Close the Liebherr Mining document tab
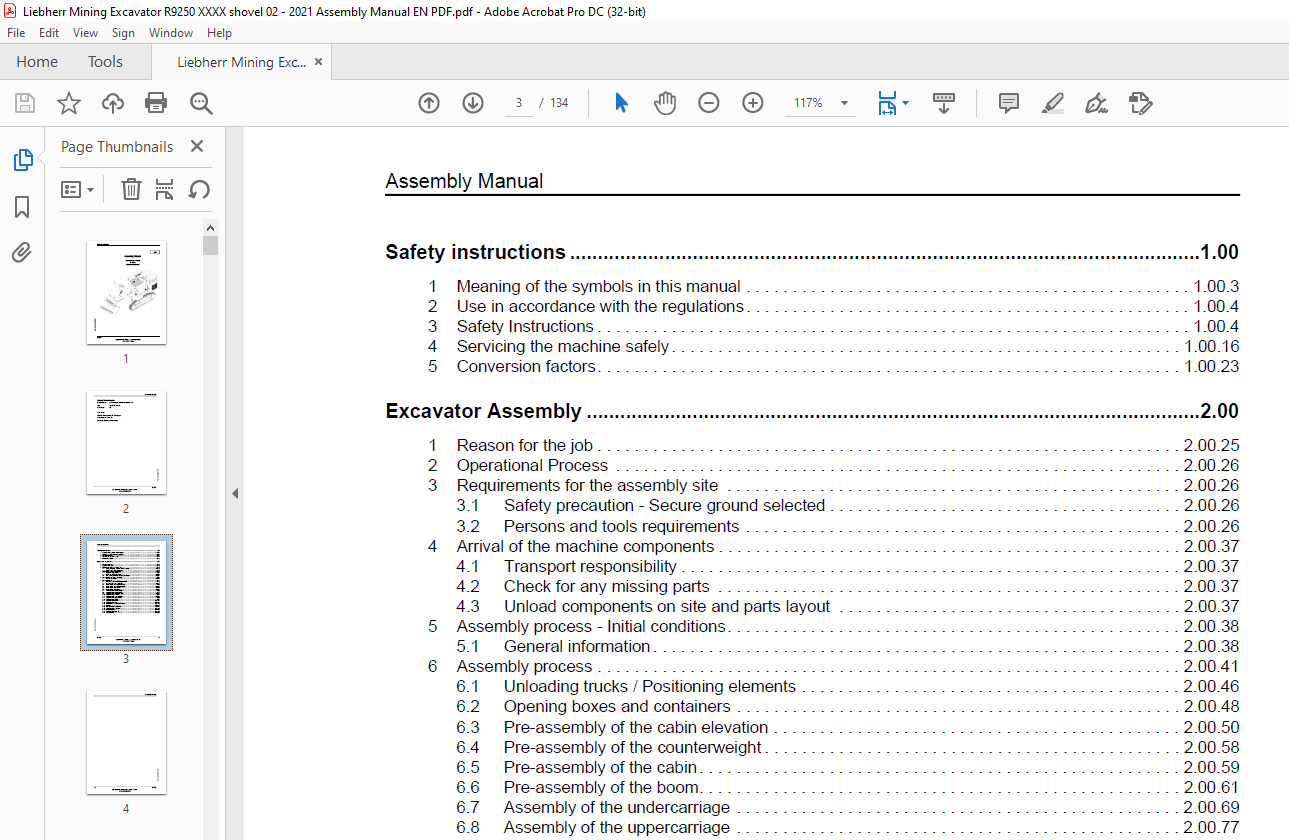This screenshot has width=1289, height=840. (318, 62)
